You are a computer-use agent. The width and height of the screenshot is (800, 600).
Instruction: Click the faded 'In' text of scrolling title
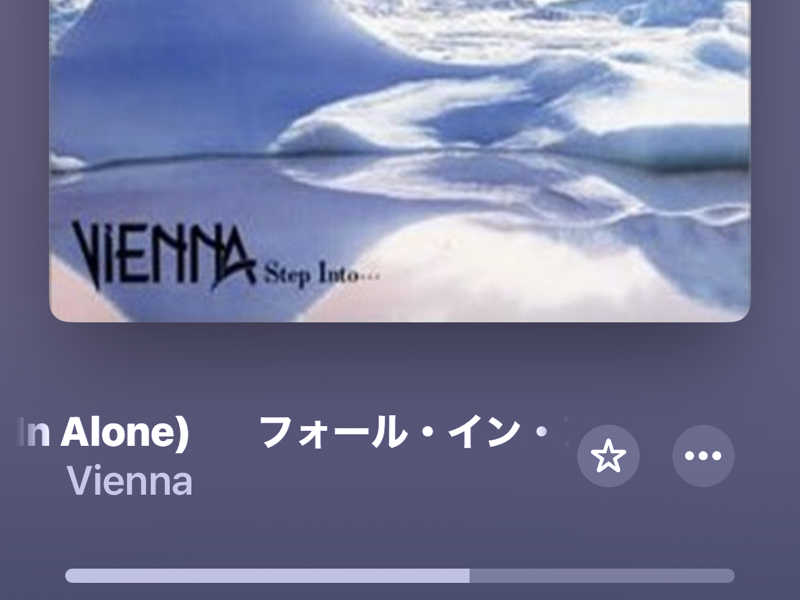[34, 433]
